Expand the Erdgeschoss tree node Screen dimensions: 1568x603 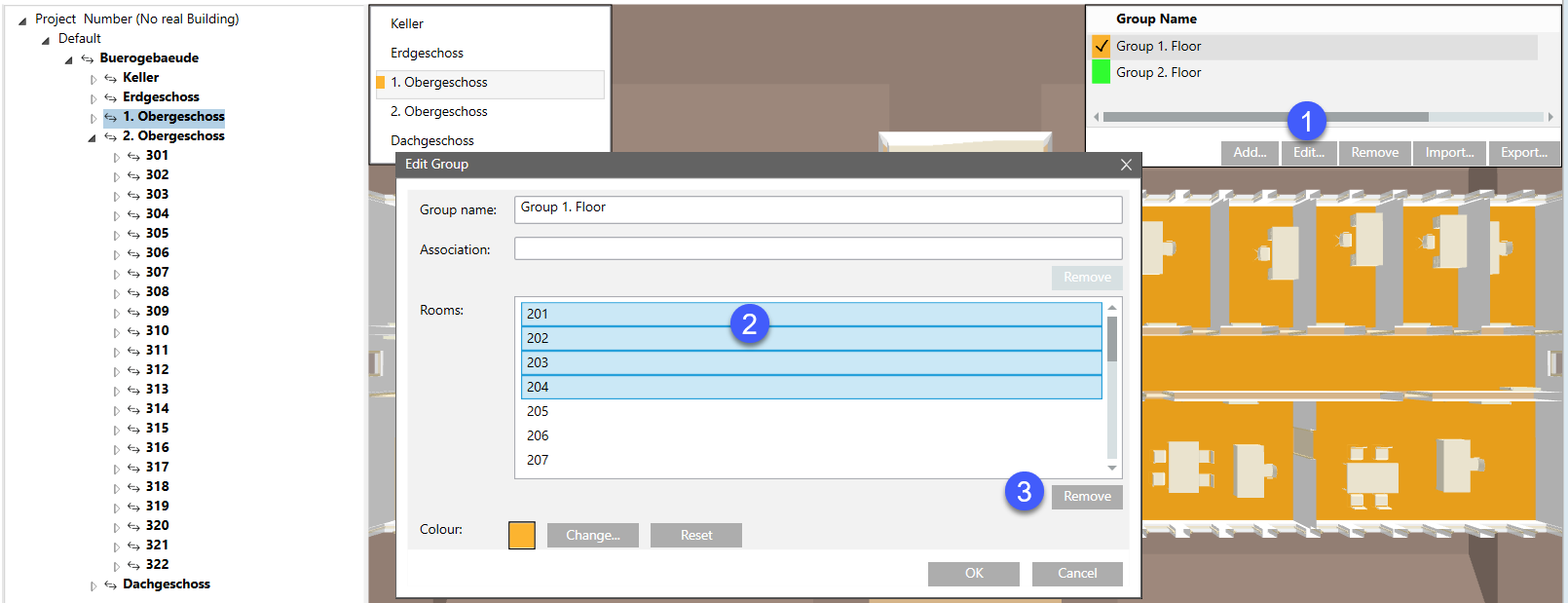click(x=93, y=98)
